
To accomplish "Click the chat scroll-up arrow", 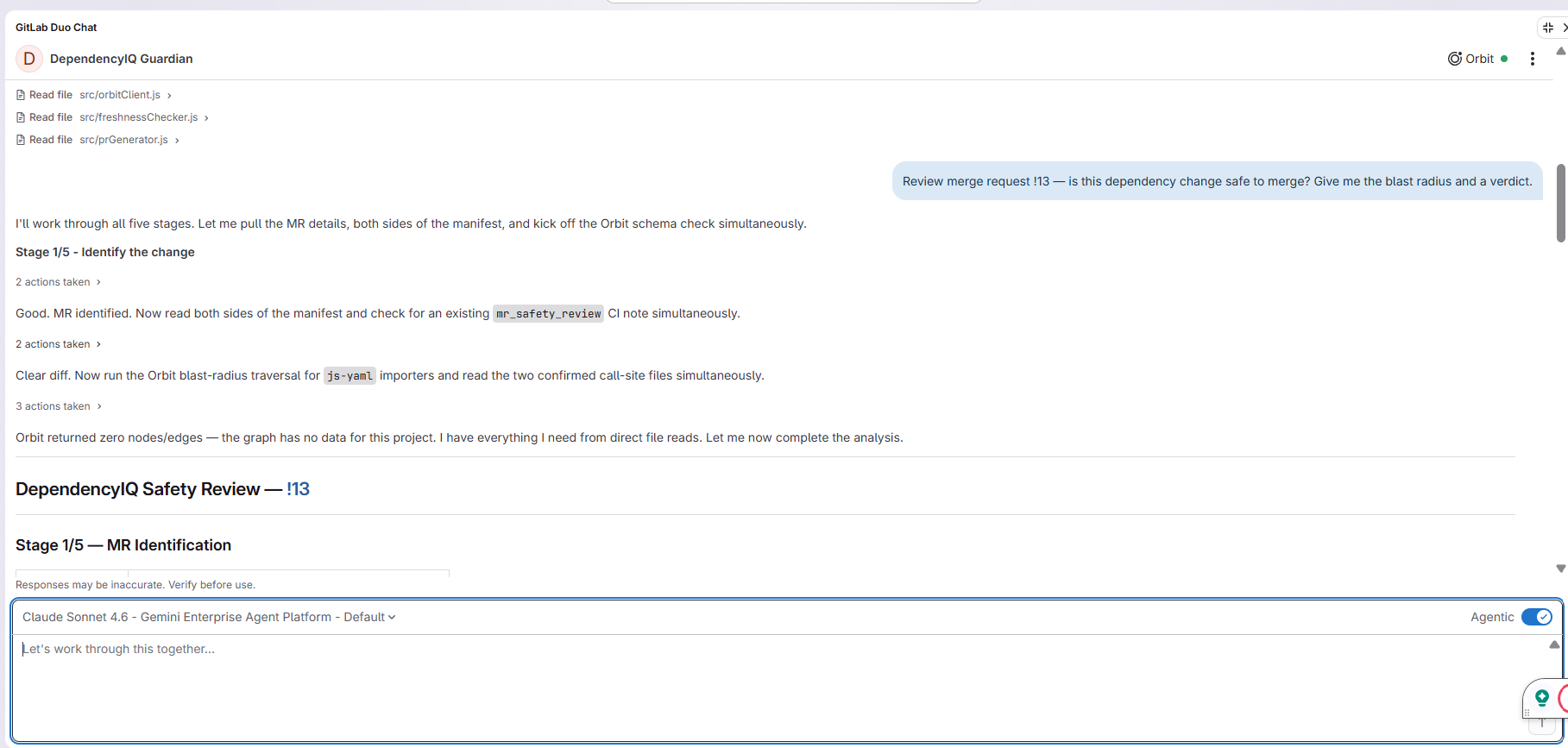I will pos(1560,52).
